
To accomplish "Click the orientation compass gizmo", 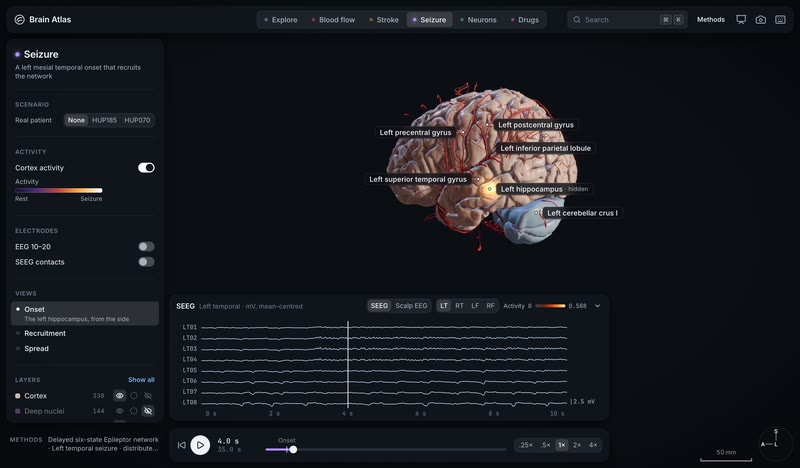I will 776,442.
